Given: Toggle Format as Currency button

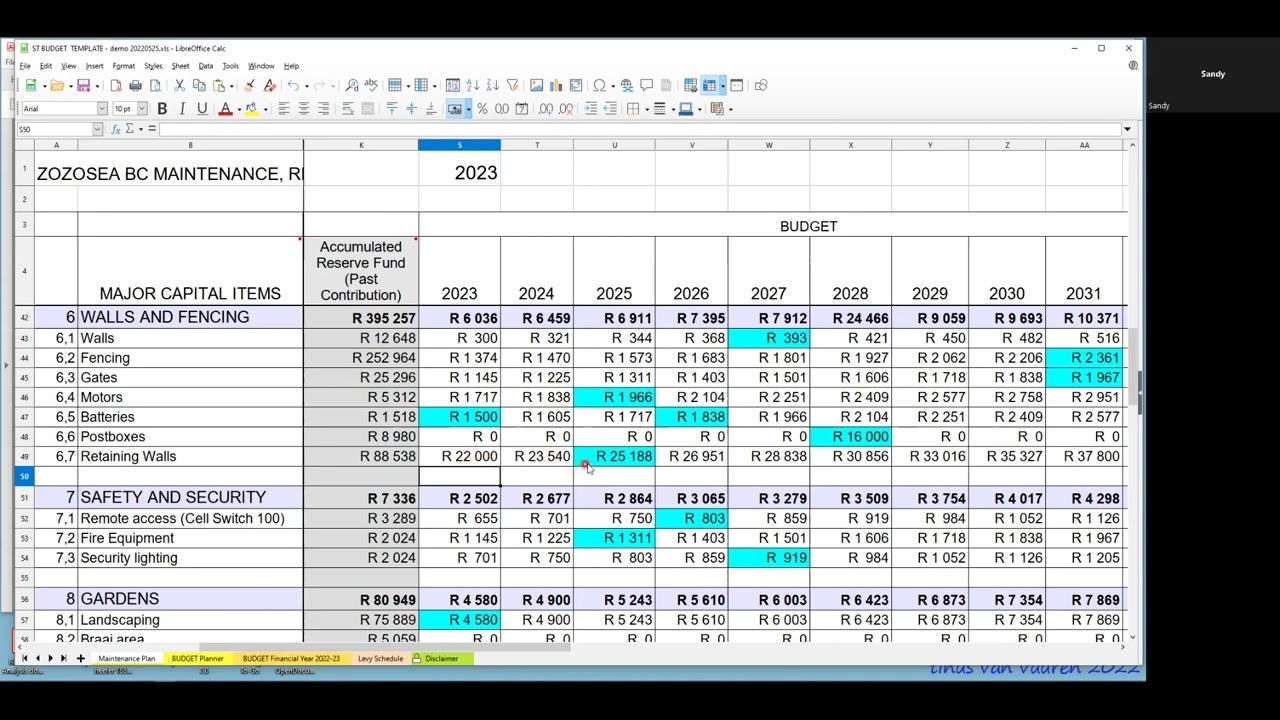Looking at the screenshot, I should (x=454, y=108).
